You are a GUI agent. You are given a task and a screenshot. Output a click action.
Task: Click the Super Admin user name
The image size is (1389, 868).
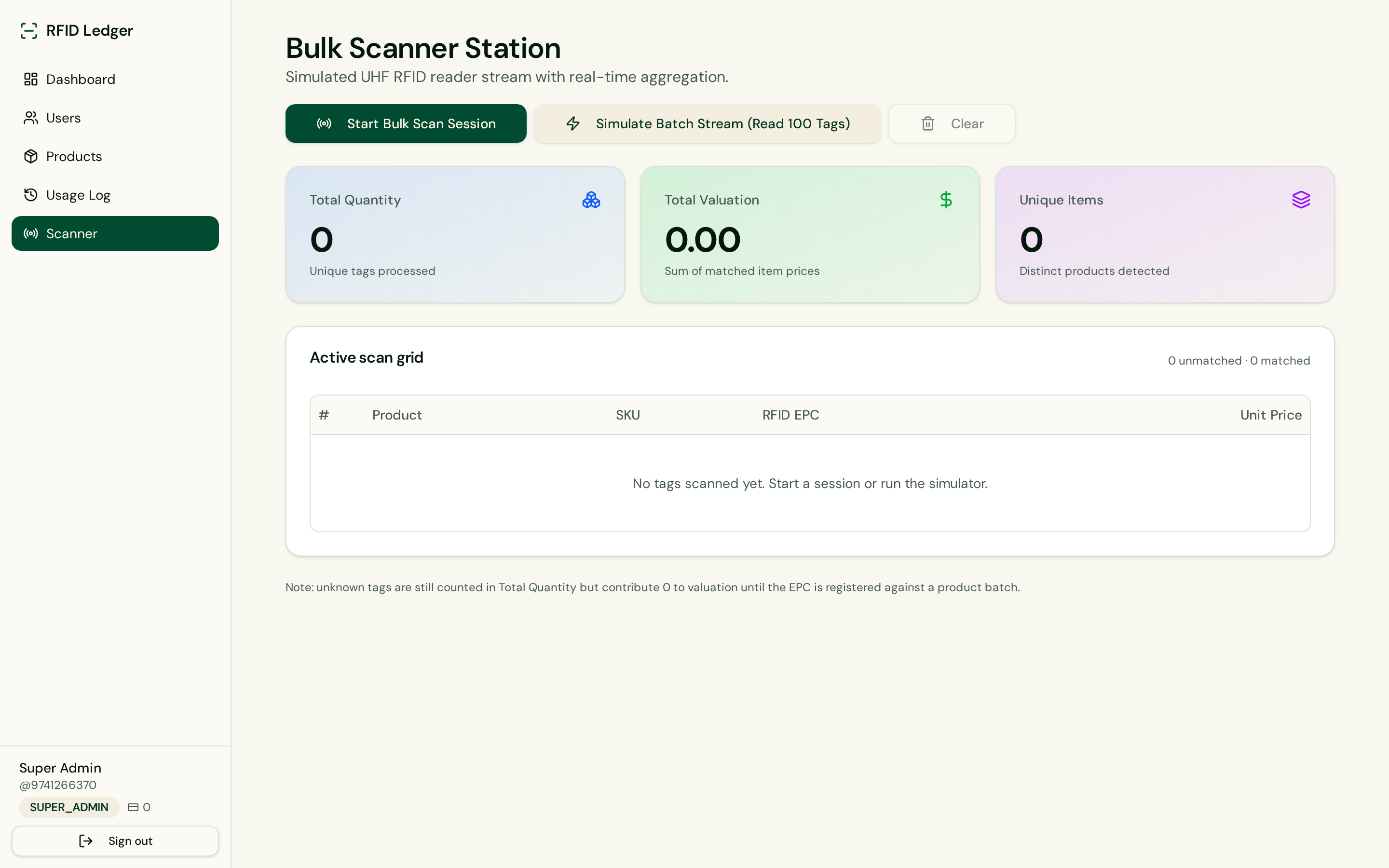60,768
